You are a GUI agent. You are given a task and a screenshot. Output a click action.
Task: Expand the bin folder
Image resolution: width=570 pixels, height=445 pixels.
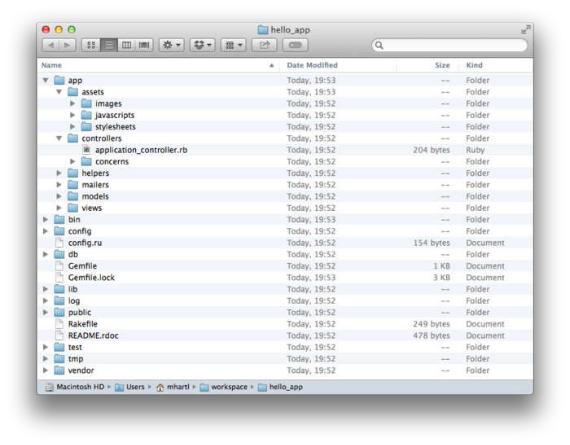point(45,220)
